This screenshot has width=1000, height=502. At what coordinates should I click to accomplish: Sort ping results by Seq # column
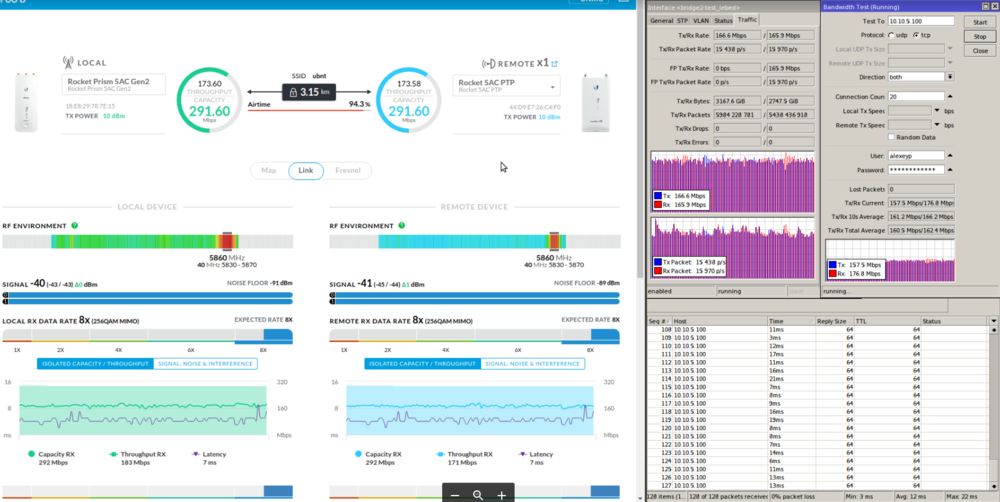[659, 321]
